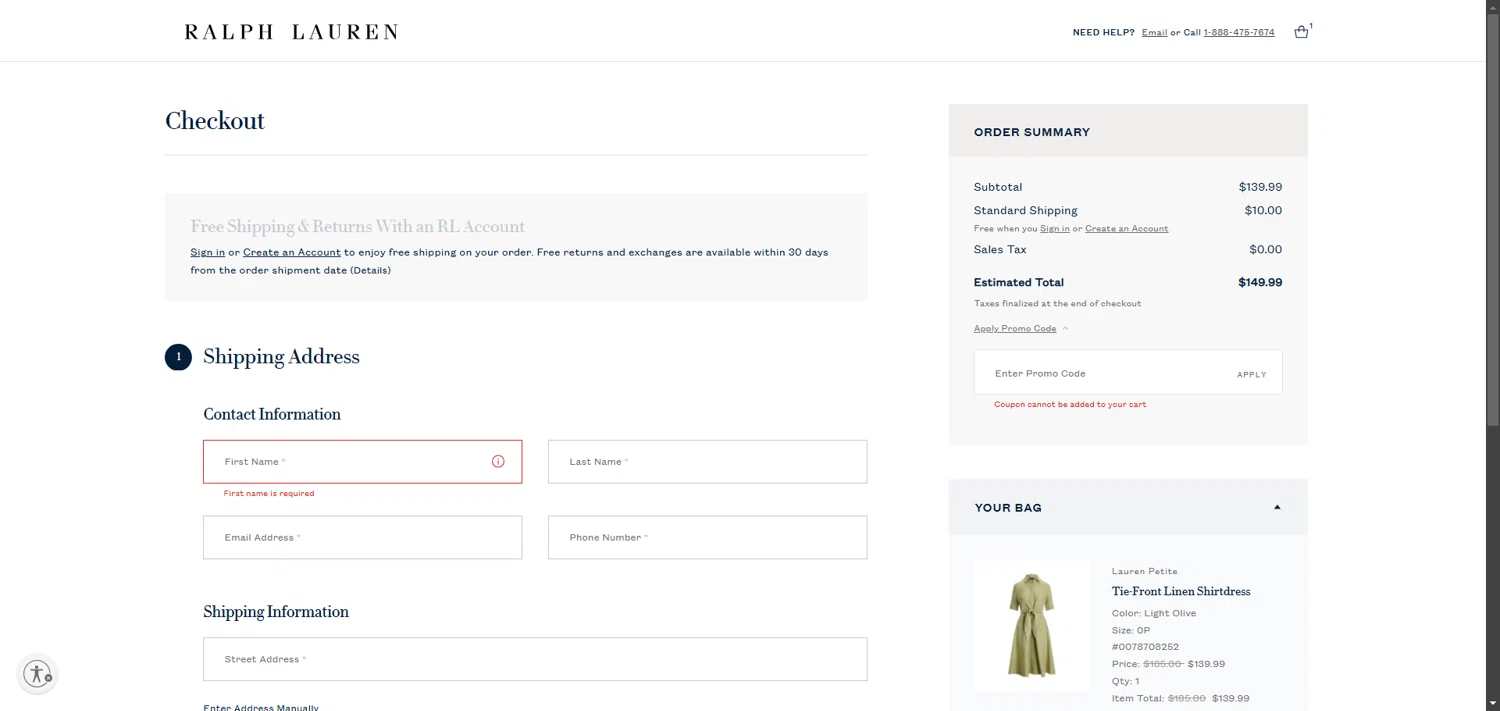The image size is (1500, 711).
Task: Click the Street Address input field
Action: coord(535,660)
